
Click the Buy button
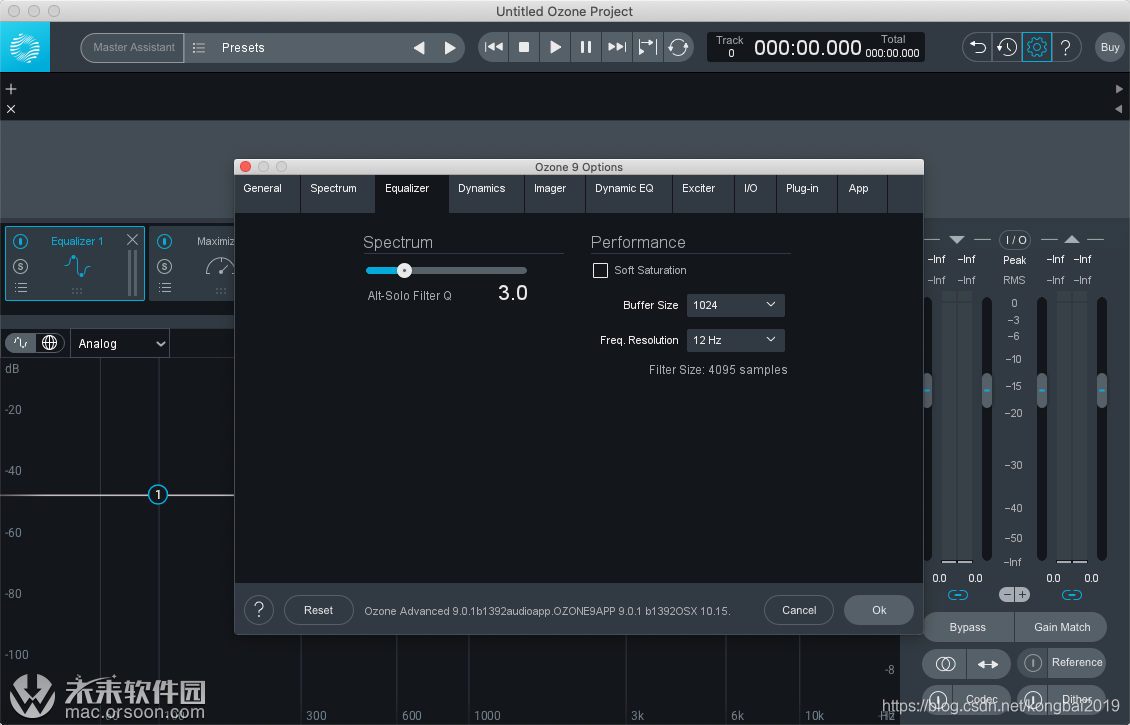pyautogui.click(x=1110, y=48)
